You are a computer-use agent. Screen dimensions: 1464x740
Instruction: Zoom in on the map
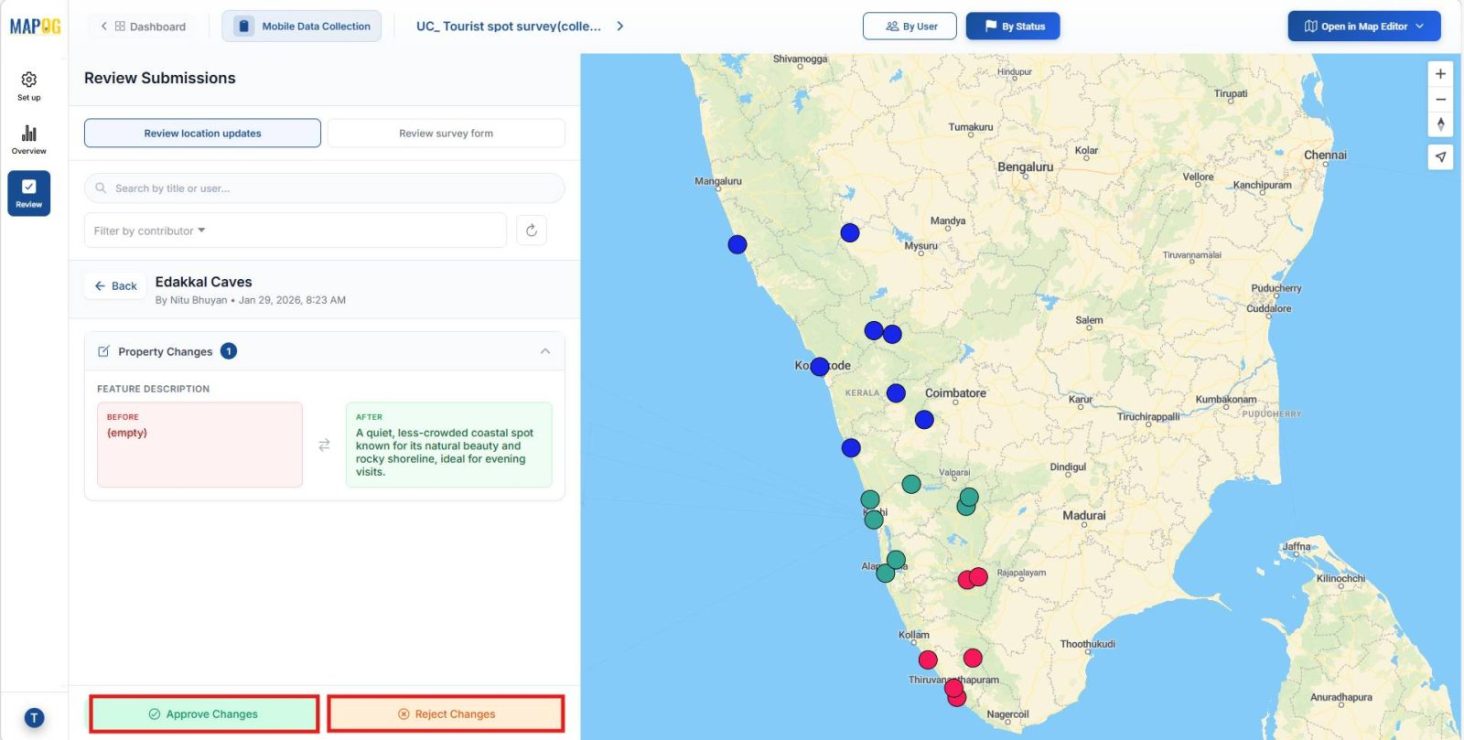pyautogui.click(x=1440, y=73)
